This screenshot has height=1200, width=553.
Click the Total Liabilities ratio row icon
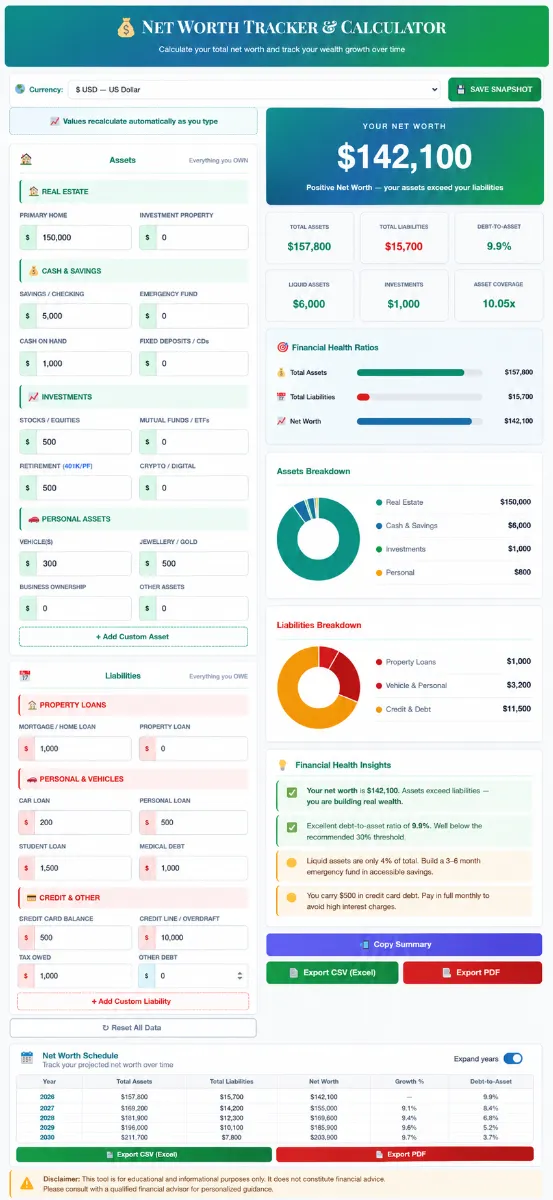282,397
